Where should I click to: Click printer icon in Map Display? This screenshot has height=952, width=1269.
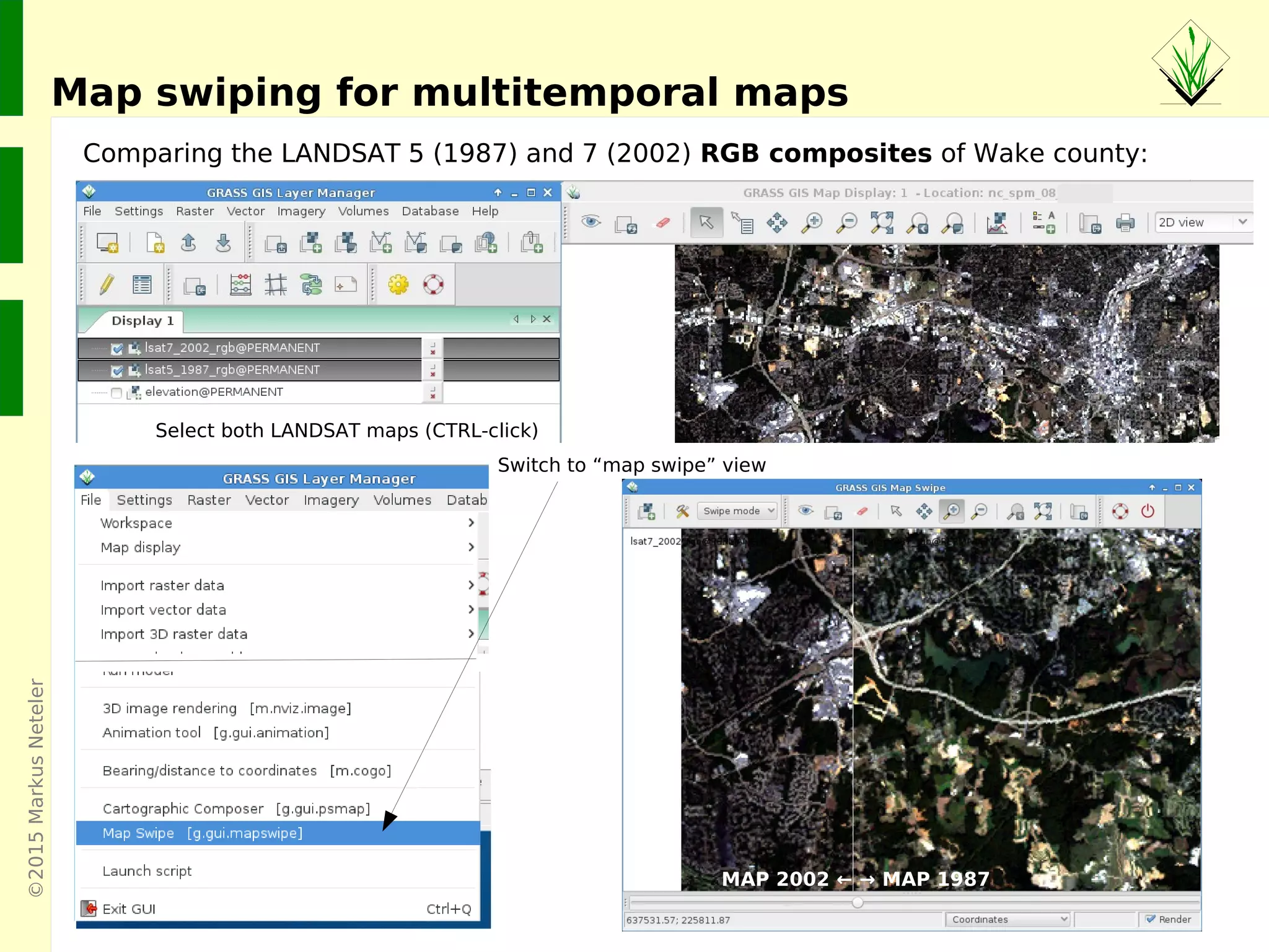click(x=1125, y=223)
